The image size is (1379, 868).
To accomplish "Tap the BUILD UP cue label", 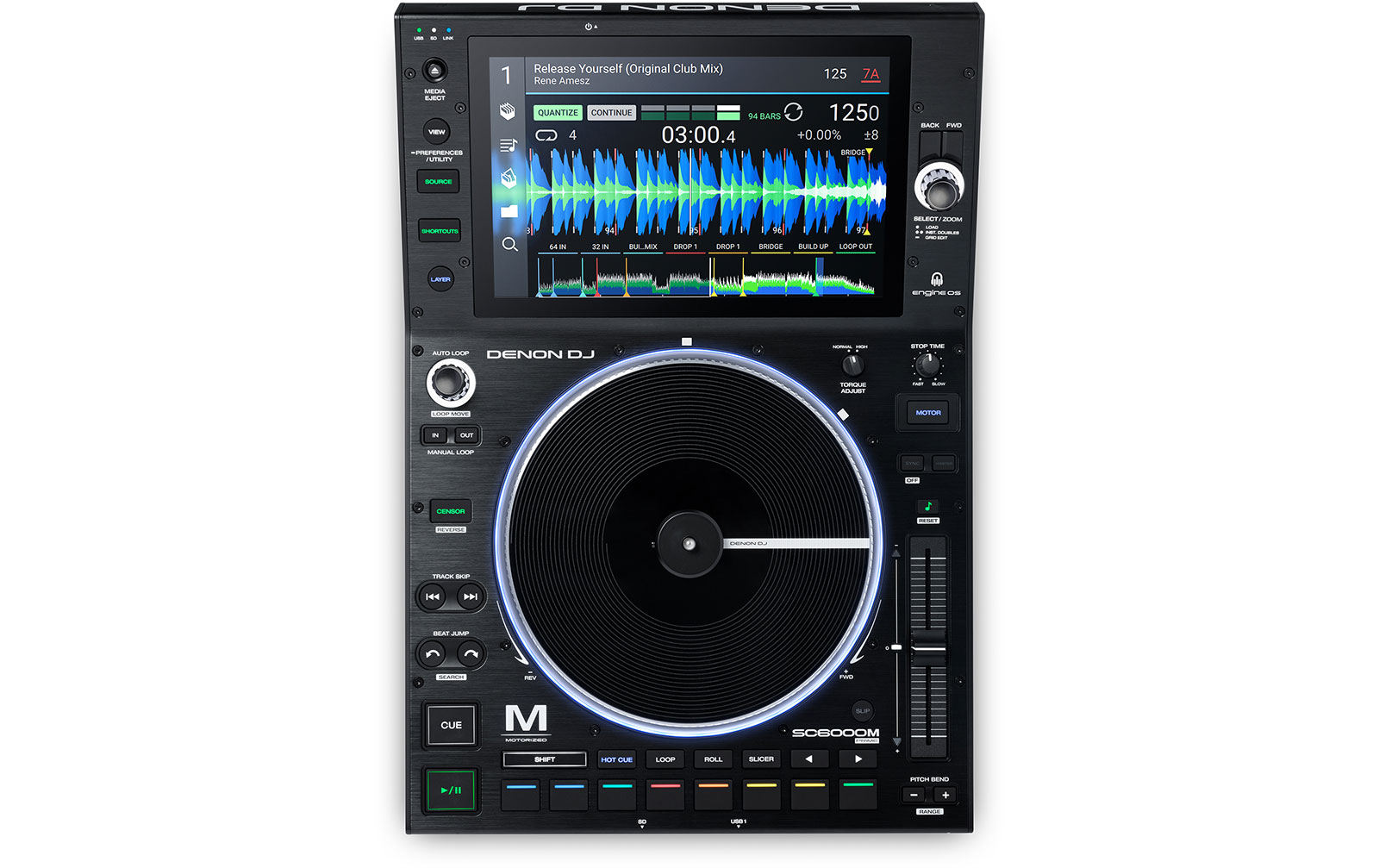I will point(813,247).
